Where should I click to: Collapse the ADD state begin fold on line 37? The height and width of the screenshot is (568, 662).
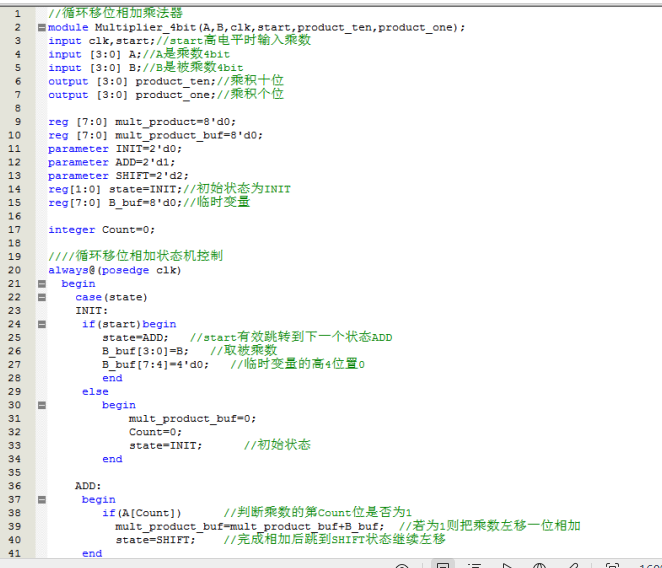click(42, 500)
